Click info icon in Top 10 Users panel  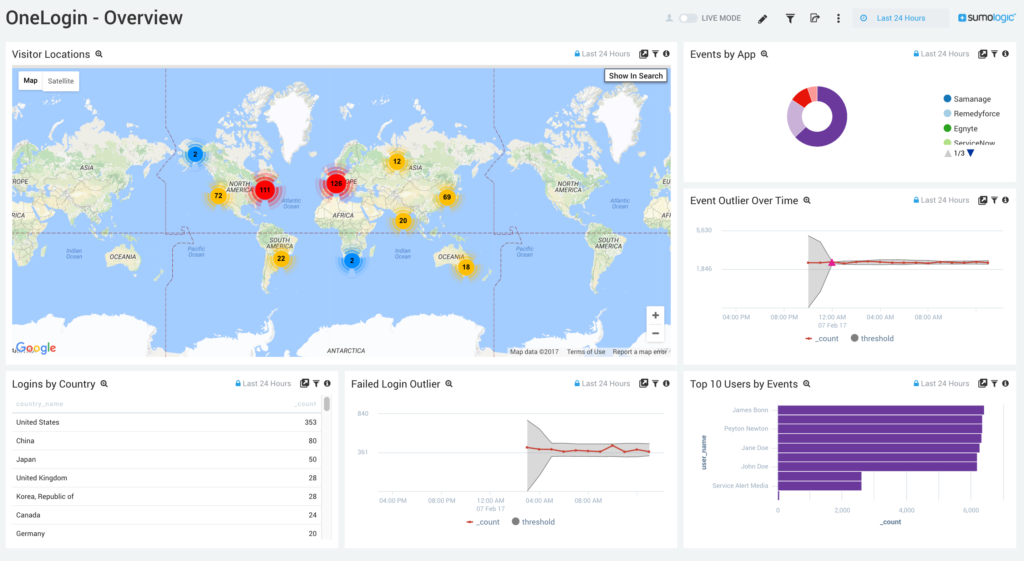click(x=1005, y=384)
